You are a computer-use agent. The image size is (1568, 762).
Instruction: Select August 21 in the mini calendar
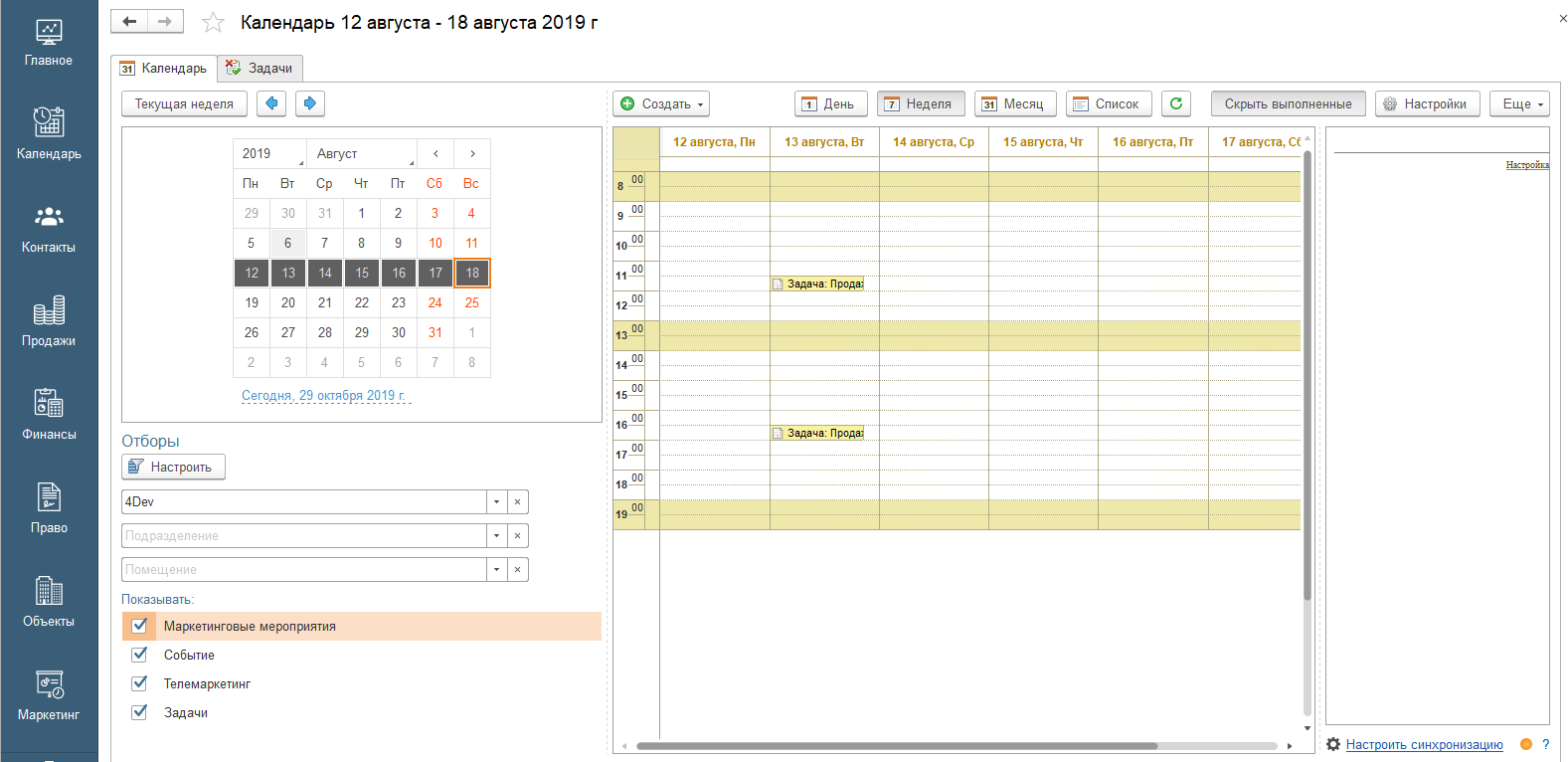coord(325,302)
